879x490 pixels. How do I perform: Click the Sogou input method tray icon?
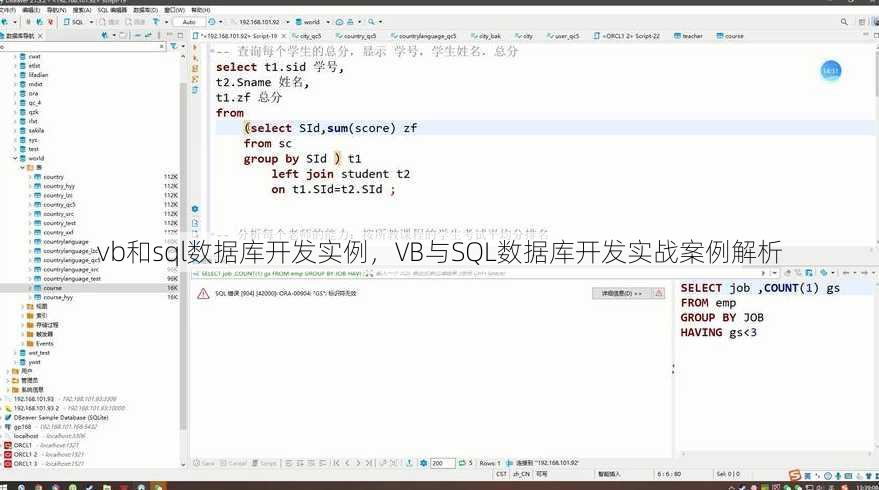coord(794,476)
